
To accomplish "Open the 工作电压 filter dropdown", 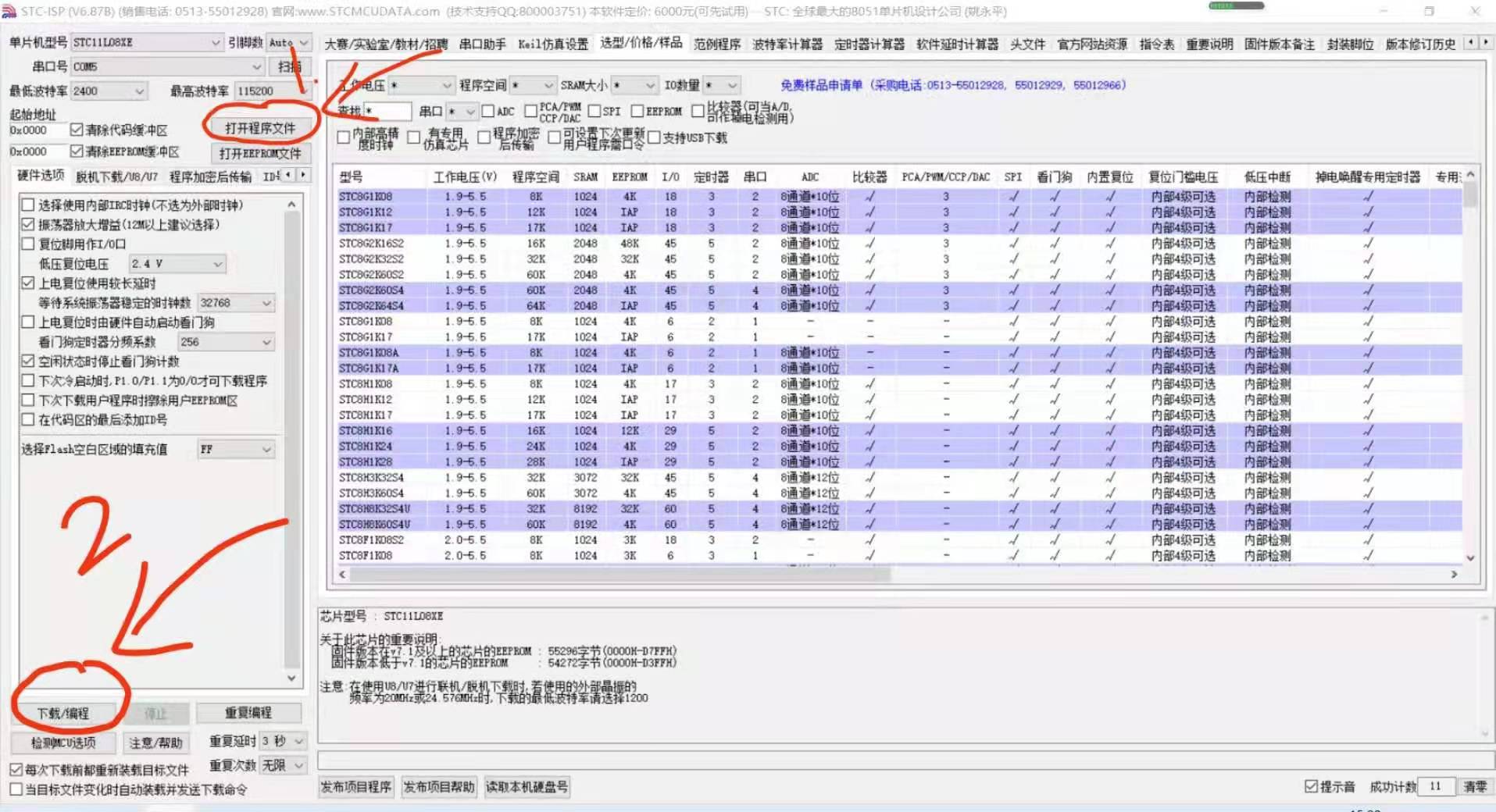I will (x=421, y=85).
